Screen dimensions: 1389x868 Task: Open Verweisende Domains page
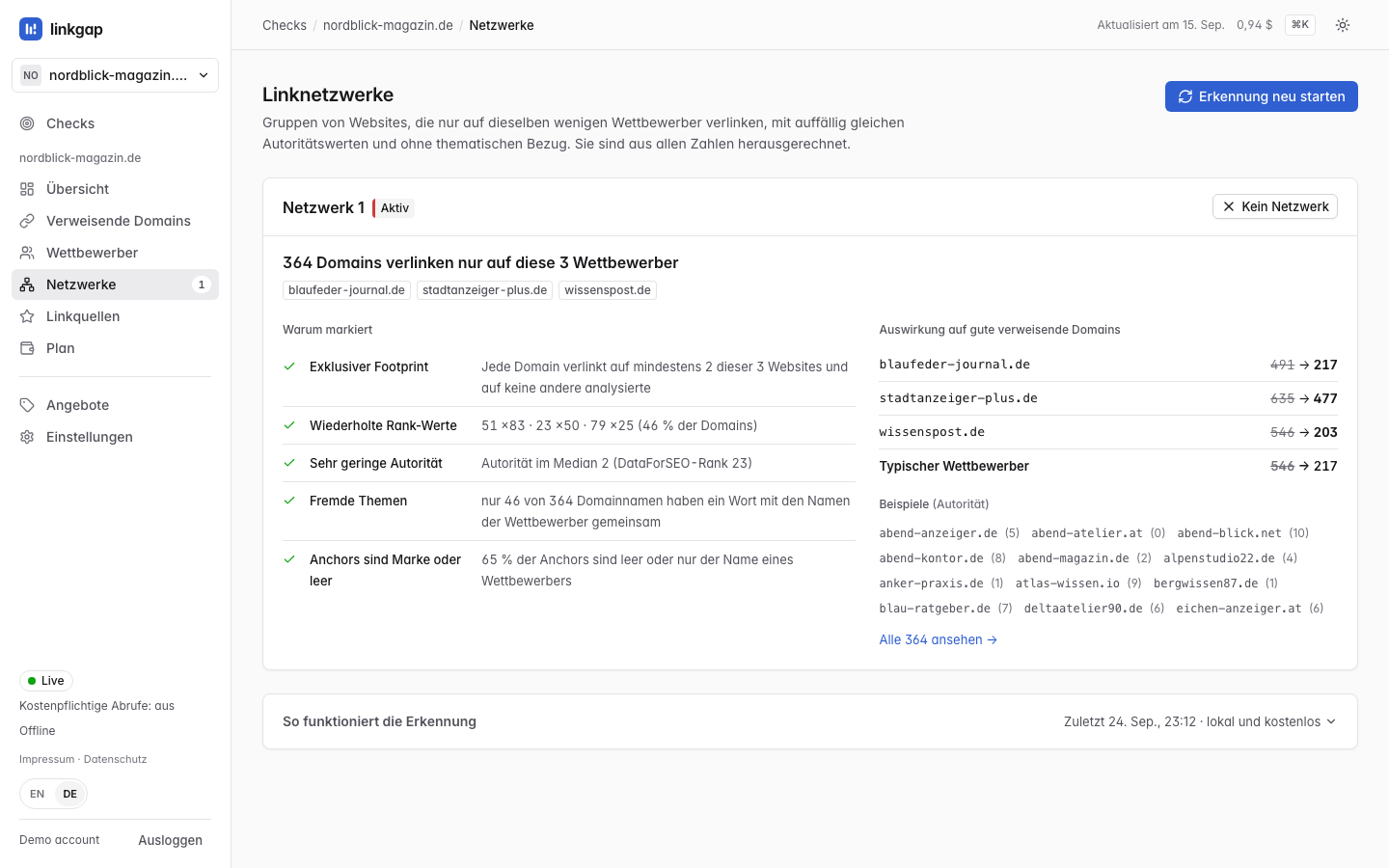tap(115, 221)
